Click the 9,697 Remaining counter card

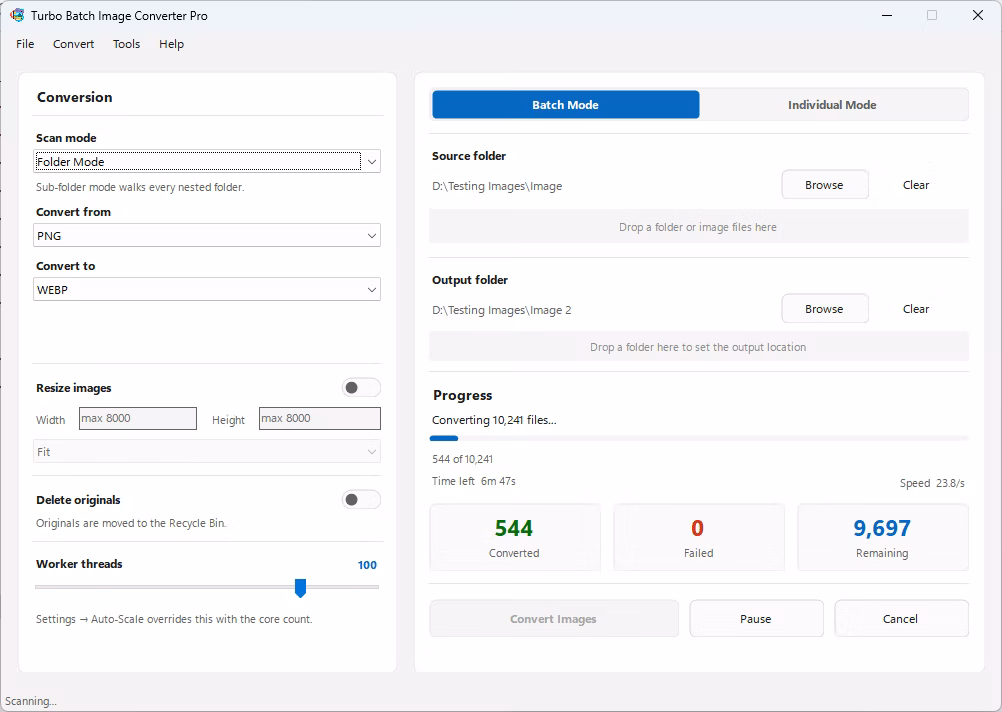[x=883, y=538]
